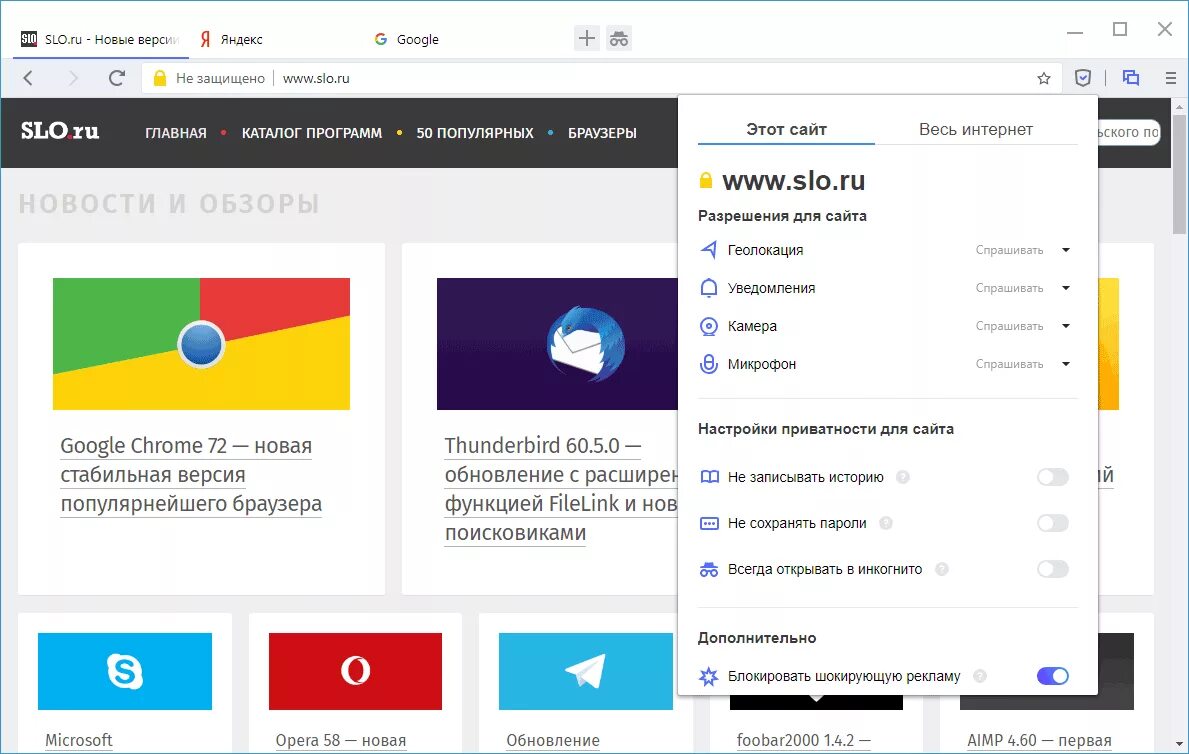Click the history book icon

[x=709, y=477]
